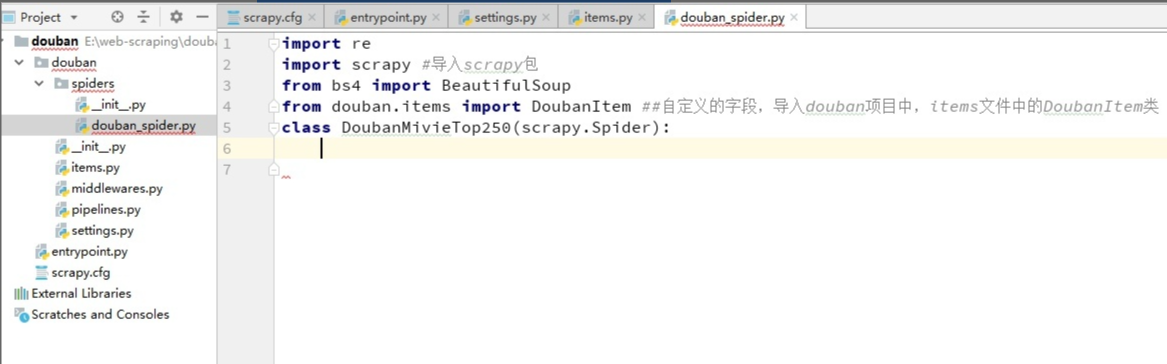This screenshot has width=1167, height=364.
Task: Click the fold end marker on line 7
Action: [274, 170]
